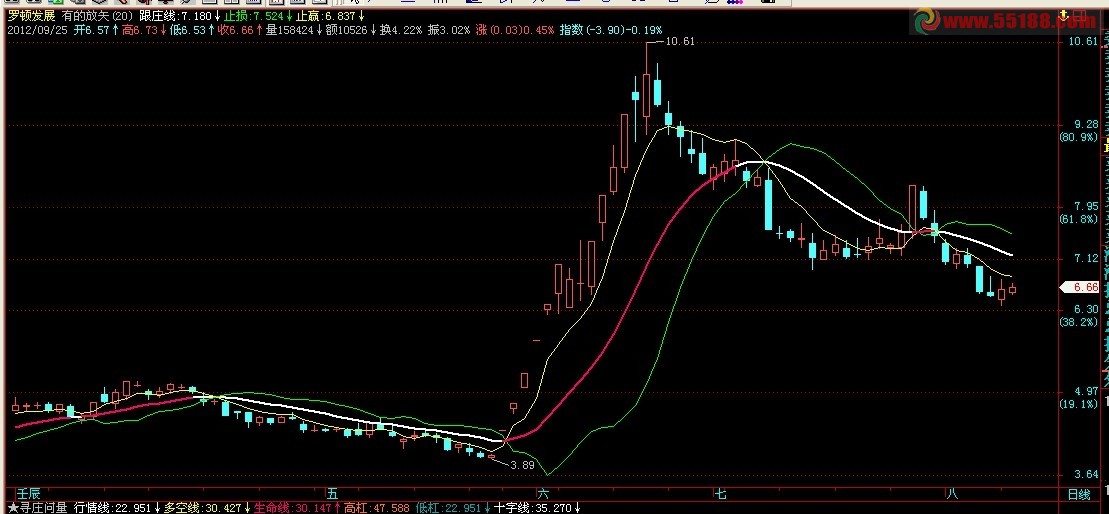The width and height of the screenshot is (1109, 514).
Task: Click the 高杠:47.588 value
Action: coord(377,507)
